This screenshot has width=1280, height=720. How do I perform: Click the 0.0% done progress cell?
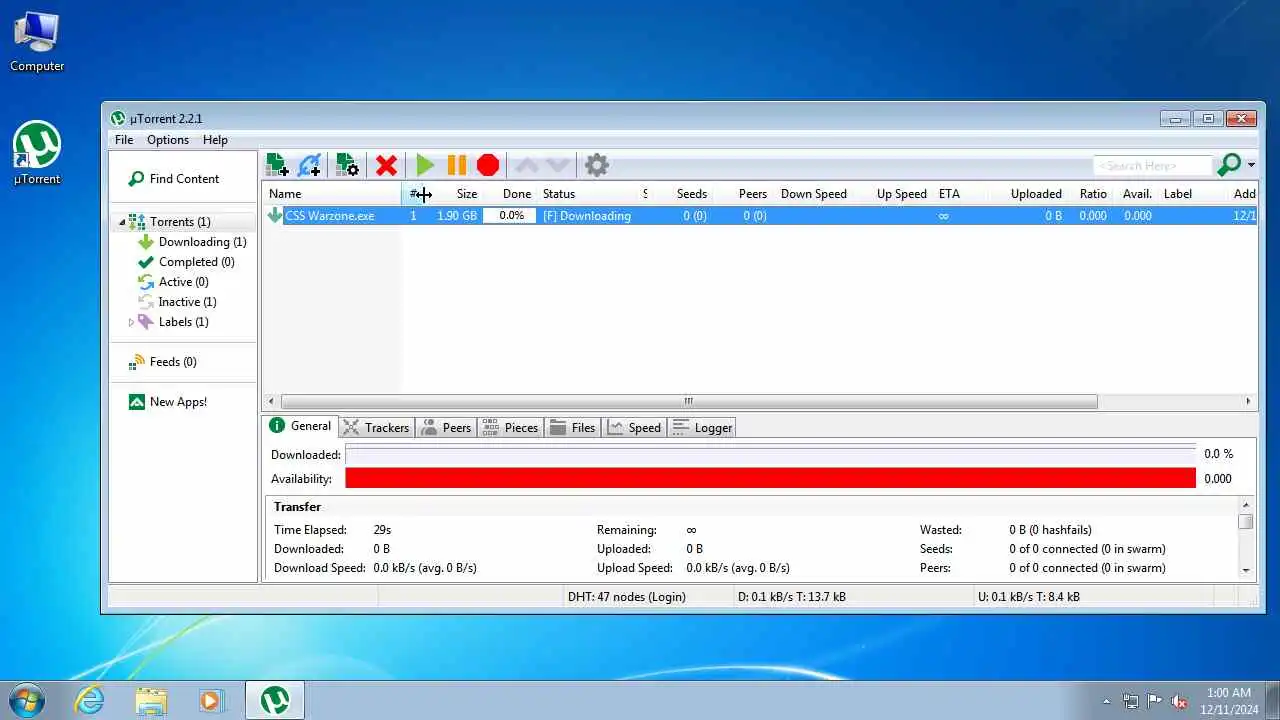point(511,216)
